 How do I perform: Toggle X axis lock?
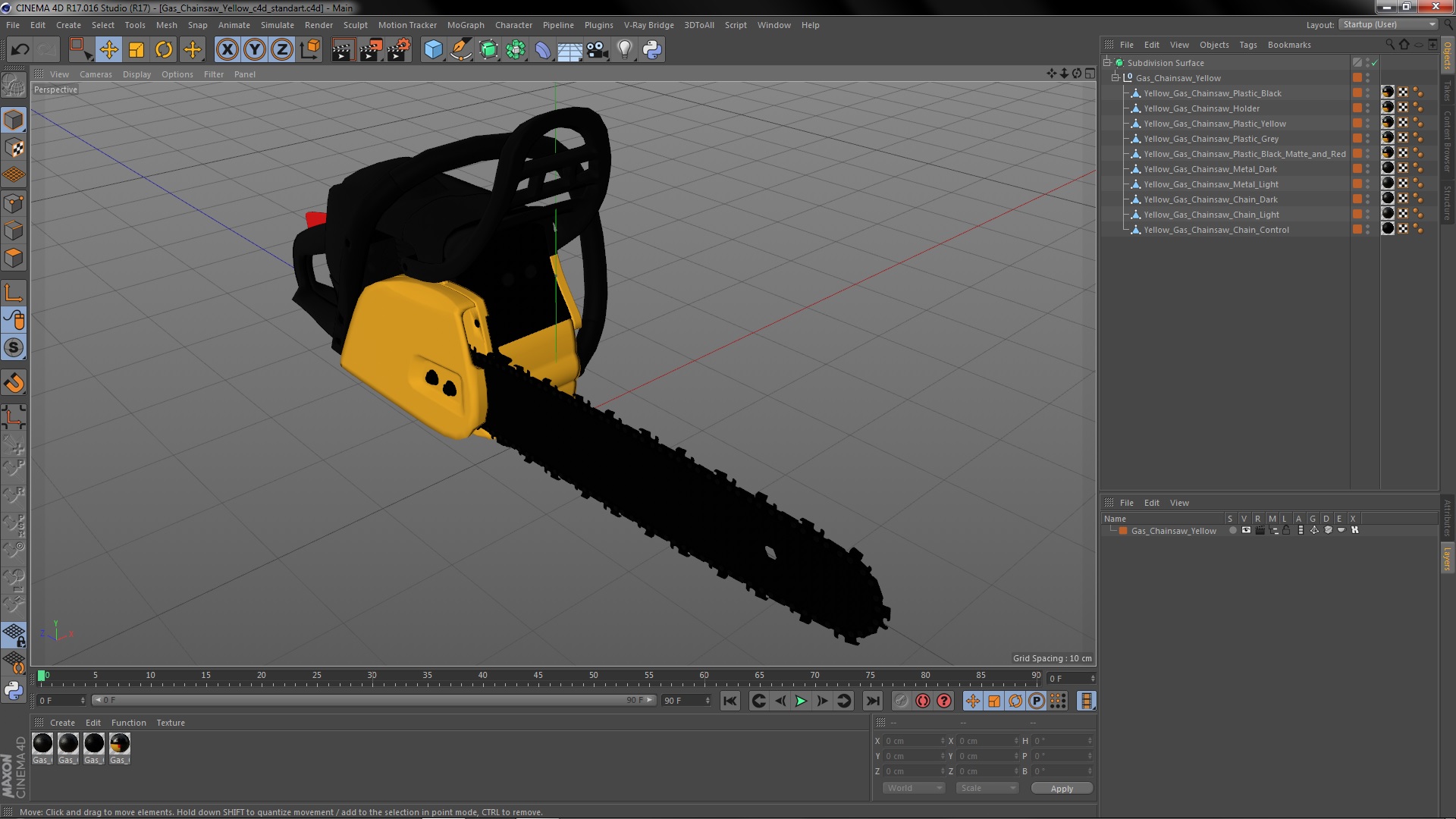pyautogui.click(x=227, y=50)
